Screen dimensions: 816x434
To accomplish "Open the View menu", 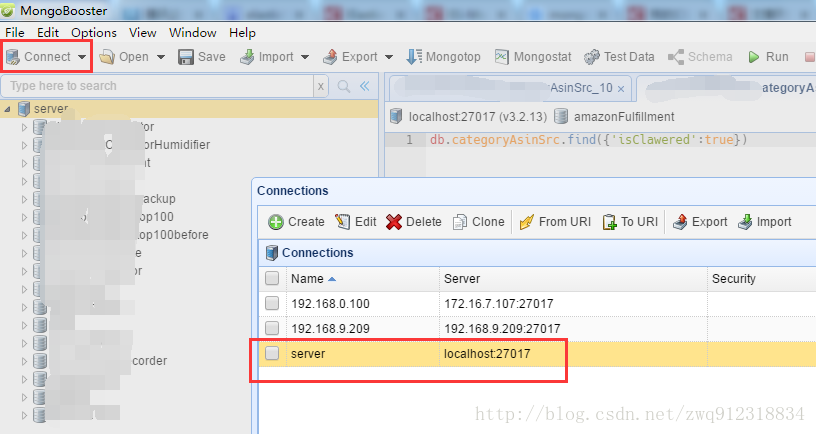I will point(143,32).
